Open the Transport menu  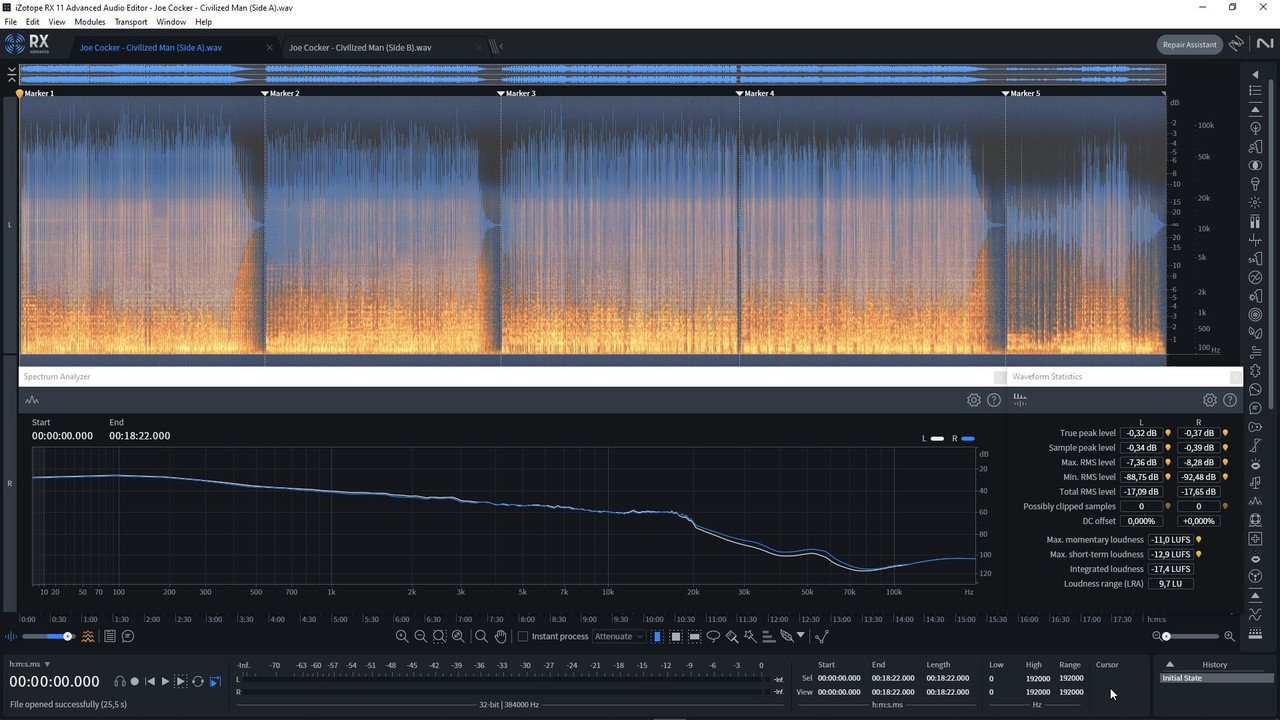point(131,21)
